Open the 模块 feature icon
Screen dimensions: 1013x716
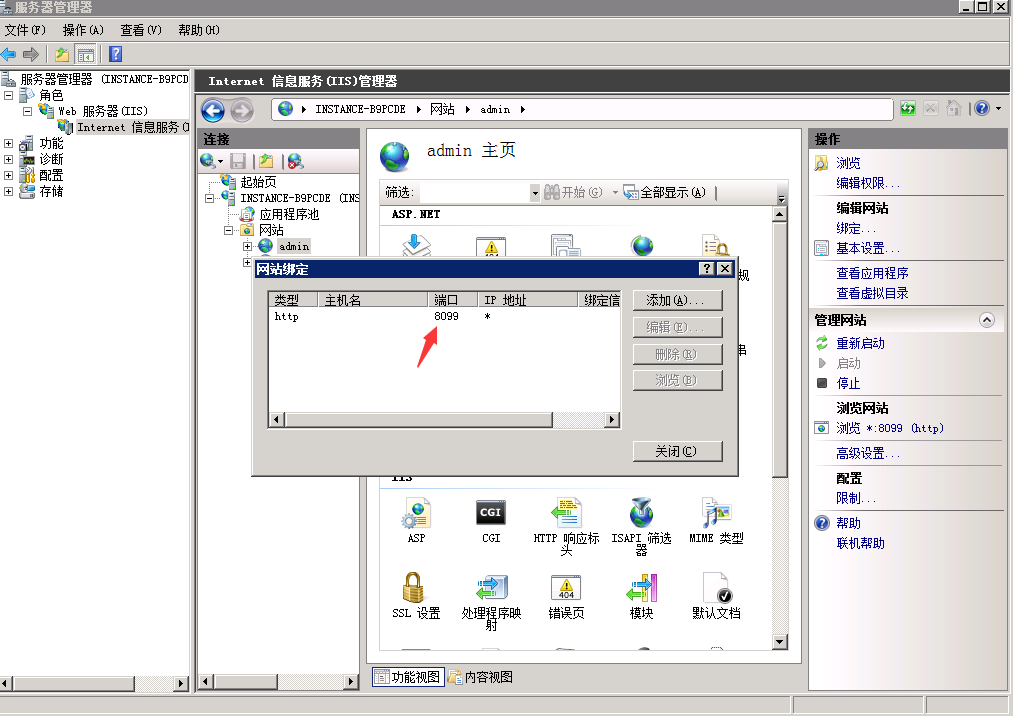[642, 596]
